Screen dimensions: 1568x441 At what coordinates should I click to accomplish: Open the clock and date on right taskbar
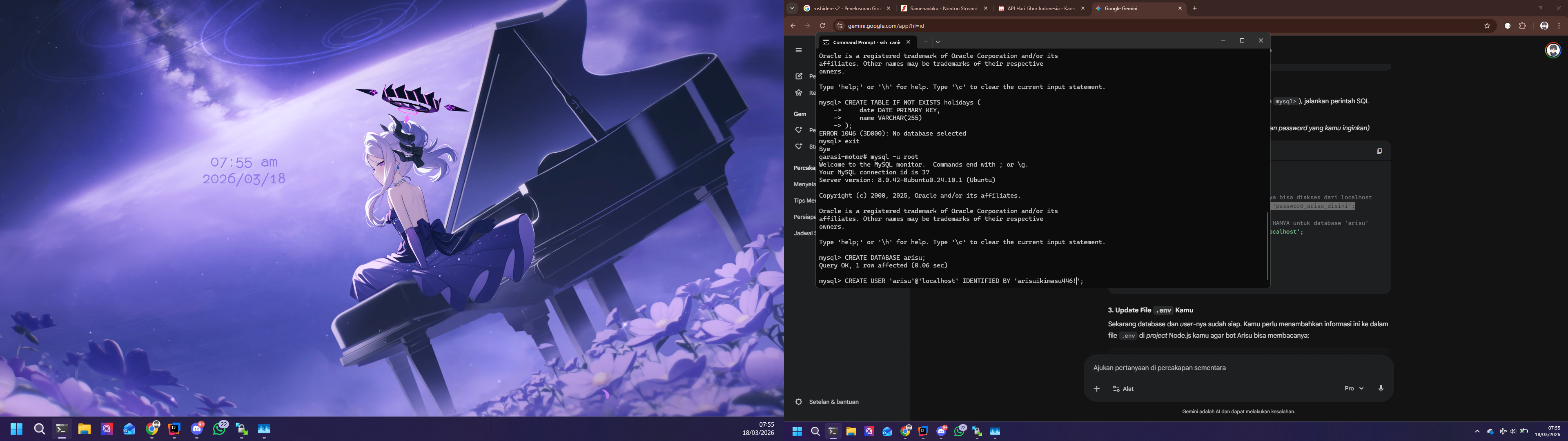point(1547,431)
